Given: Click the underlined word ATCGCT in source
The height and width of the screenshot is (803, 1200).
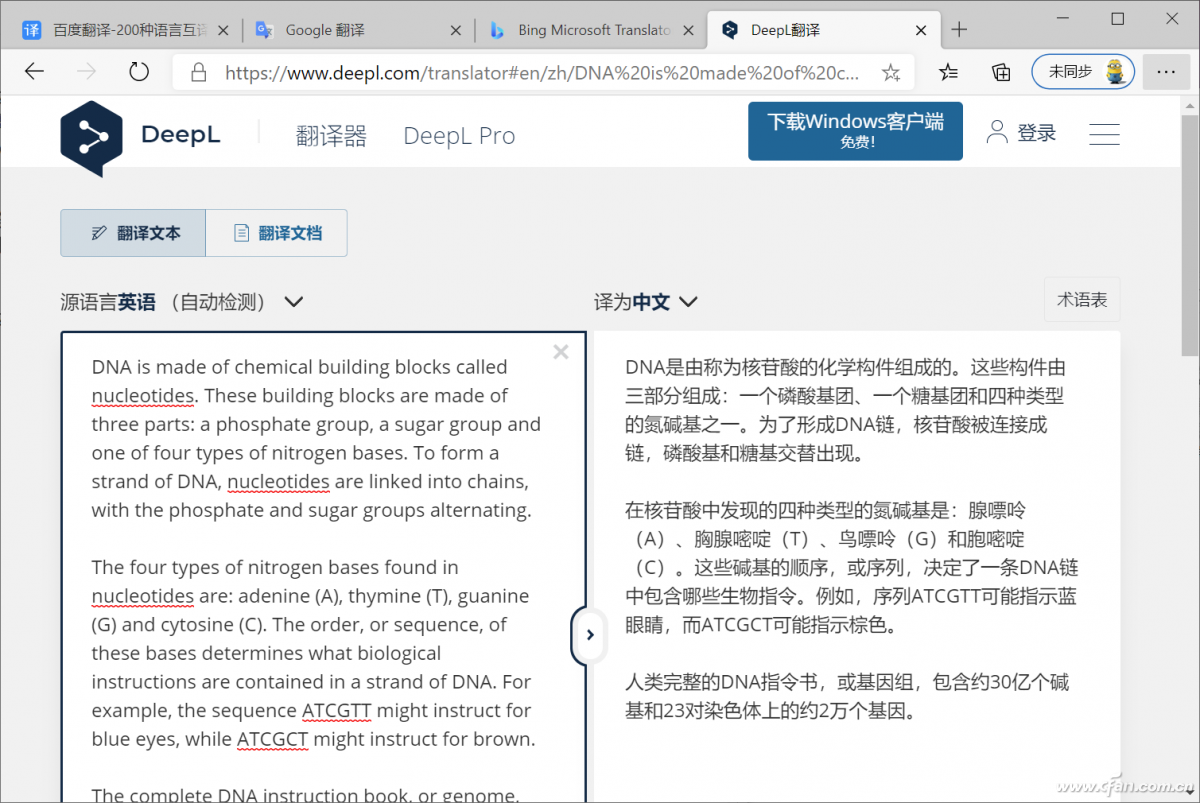Looking at the screenshot, I should click(272, 740).
